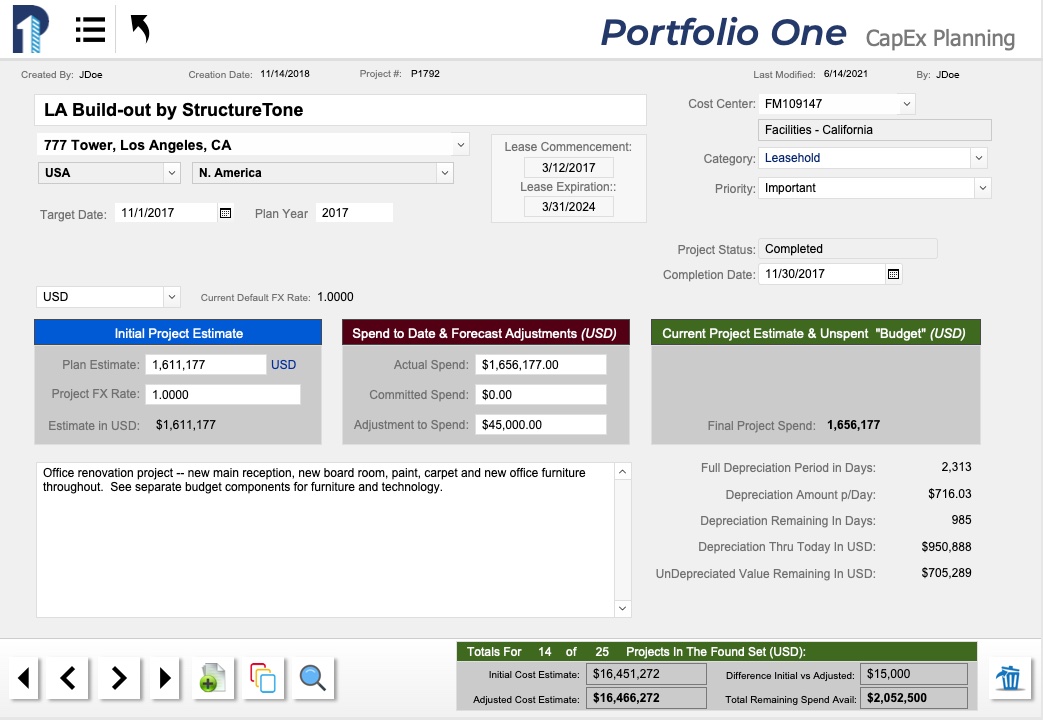1043x720 pixels.
Task: Edit the project title field
Action: pyautogui.click(x=340, y=110)
